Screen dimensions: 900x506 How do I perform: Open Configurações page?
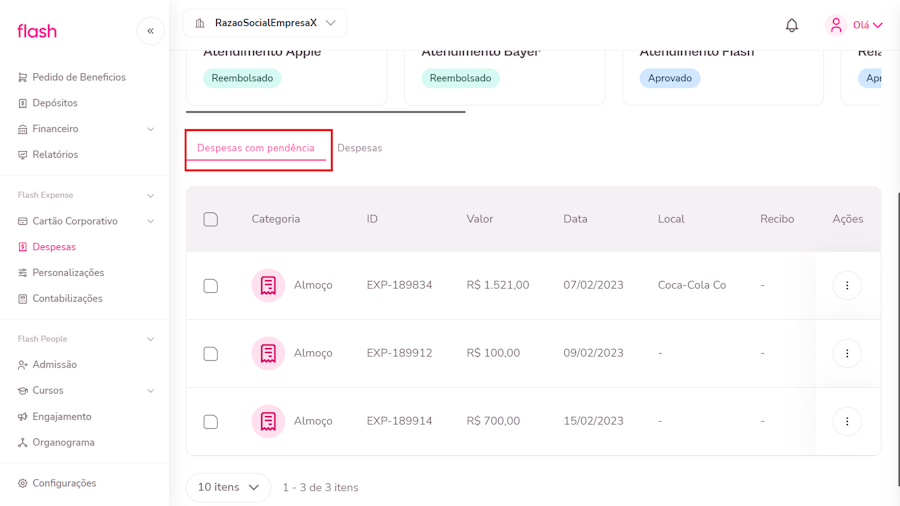coord(64,484)
